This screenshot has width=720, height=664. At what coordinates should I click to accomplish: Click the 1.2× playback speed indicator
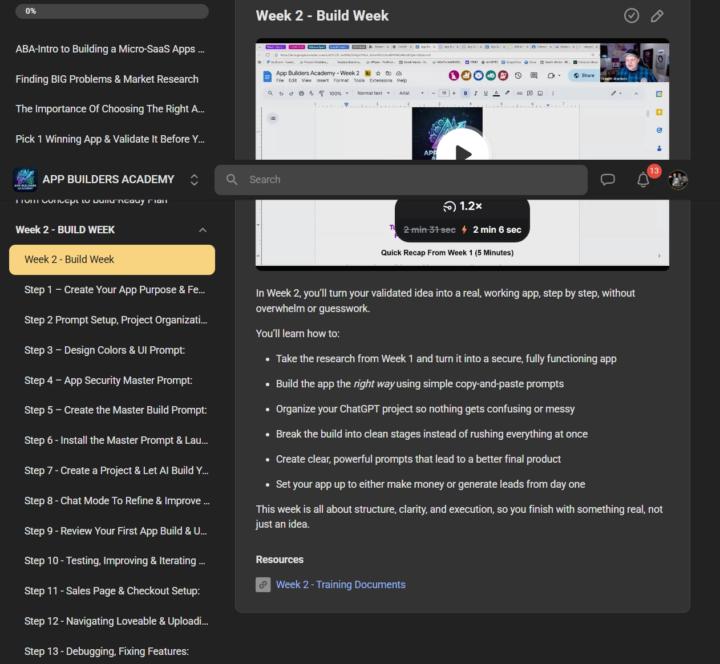point(461,206)
